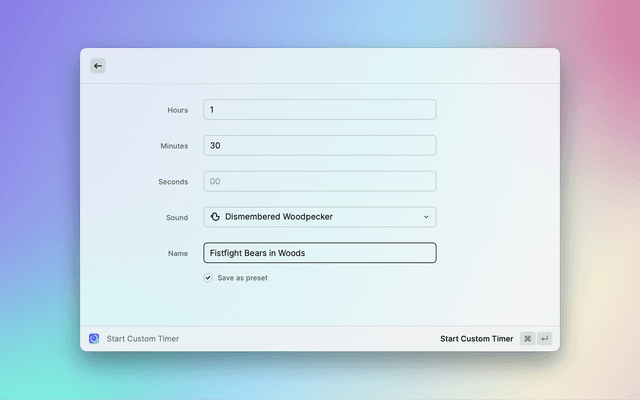Screen dimensions: 640x400
Task: Click the back arrow button
Action: coord(97,66)
